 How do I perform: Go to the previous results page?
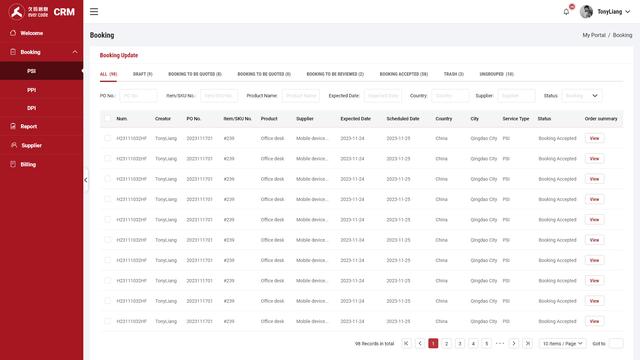[420, 343]
